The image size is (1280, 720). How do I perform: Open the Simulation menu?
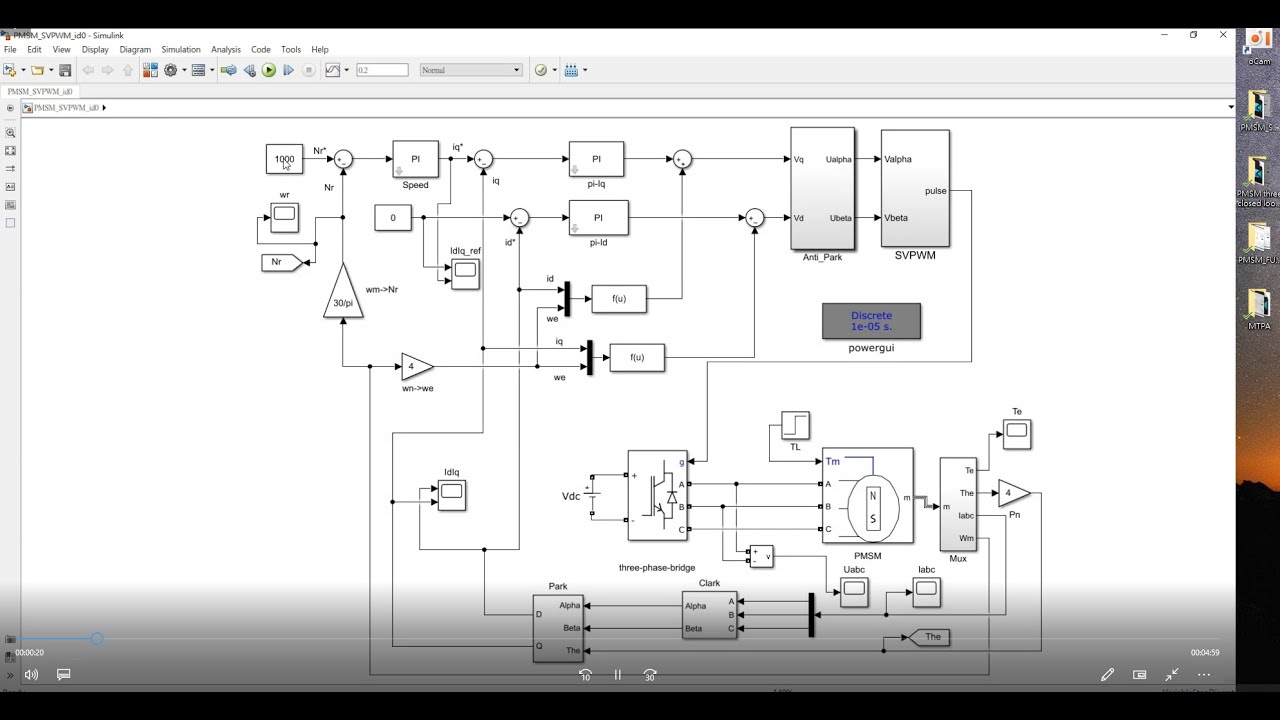[181, 49]
